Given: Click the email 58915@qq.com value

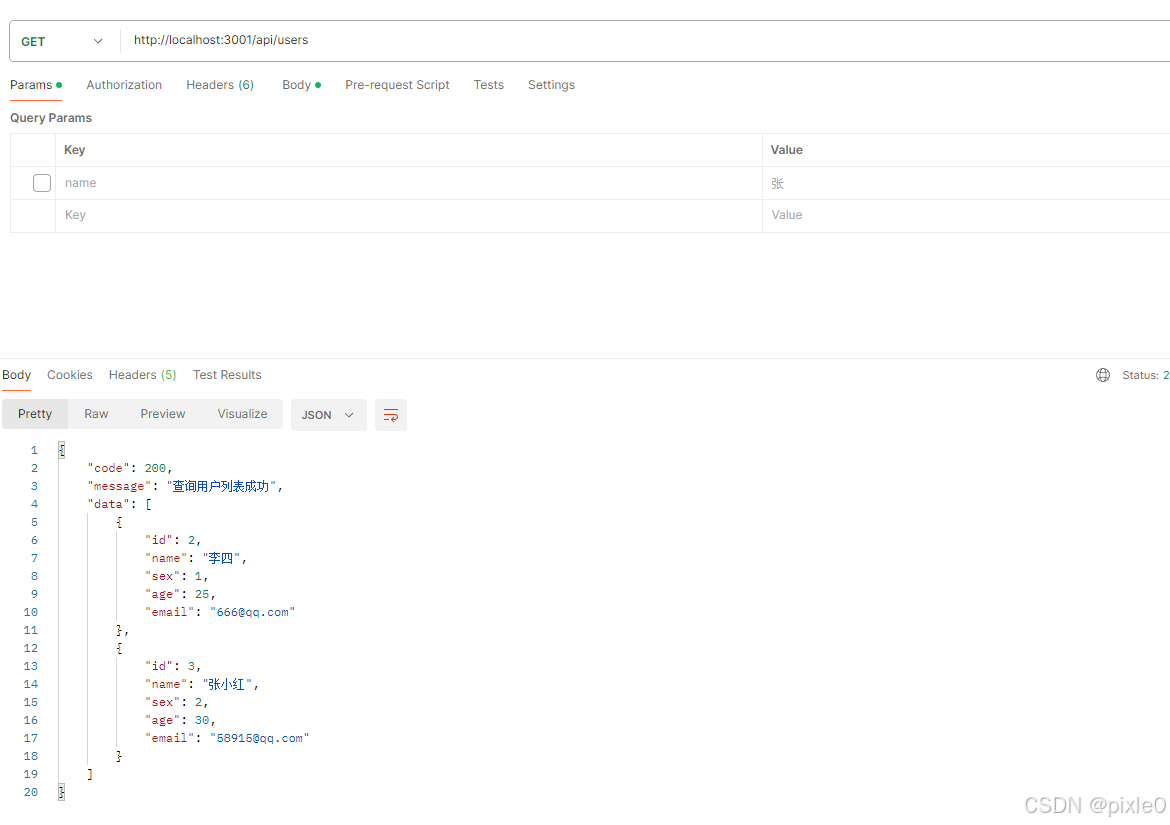Looking at the screenshot, I should [260, 738].
